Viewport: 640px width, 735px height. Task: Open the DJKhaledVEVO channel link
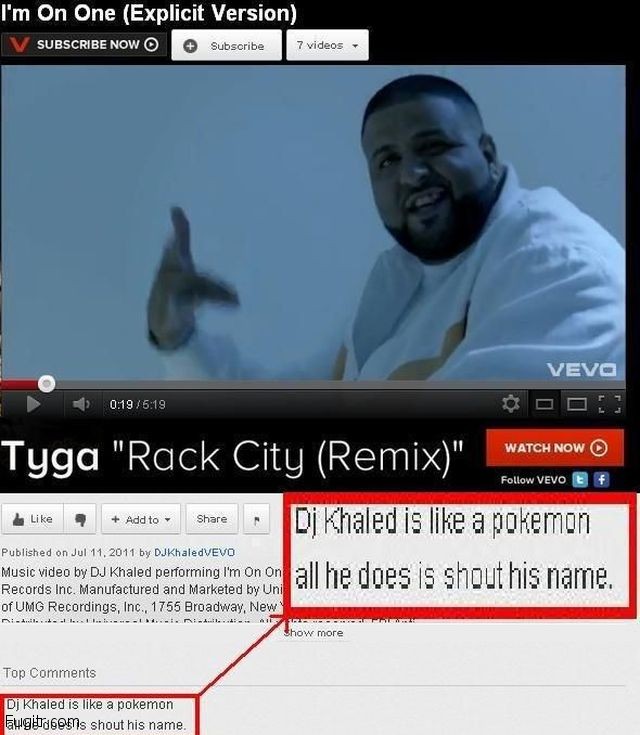click(195, 552)
